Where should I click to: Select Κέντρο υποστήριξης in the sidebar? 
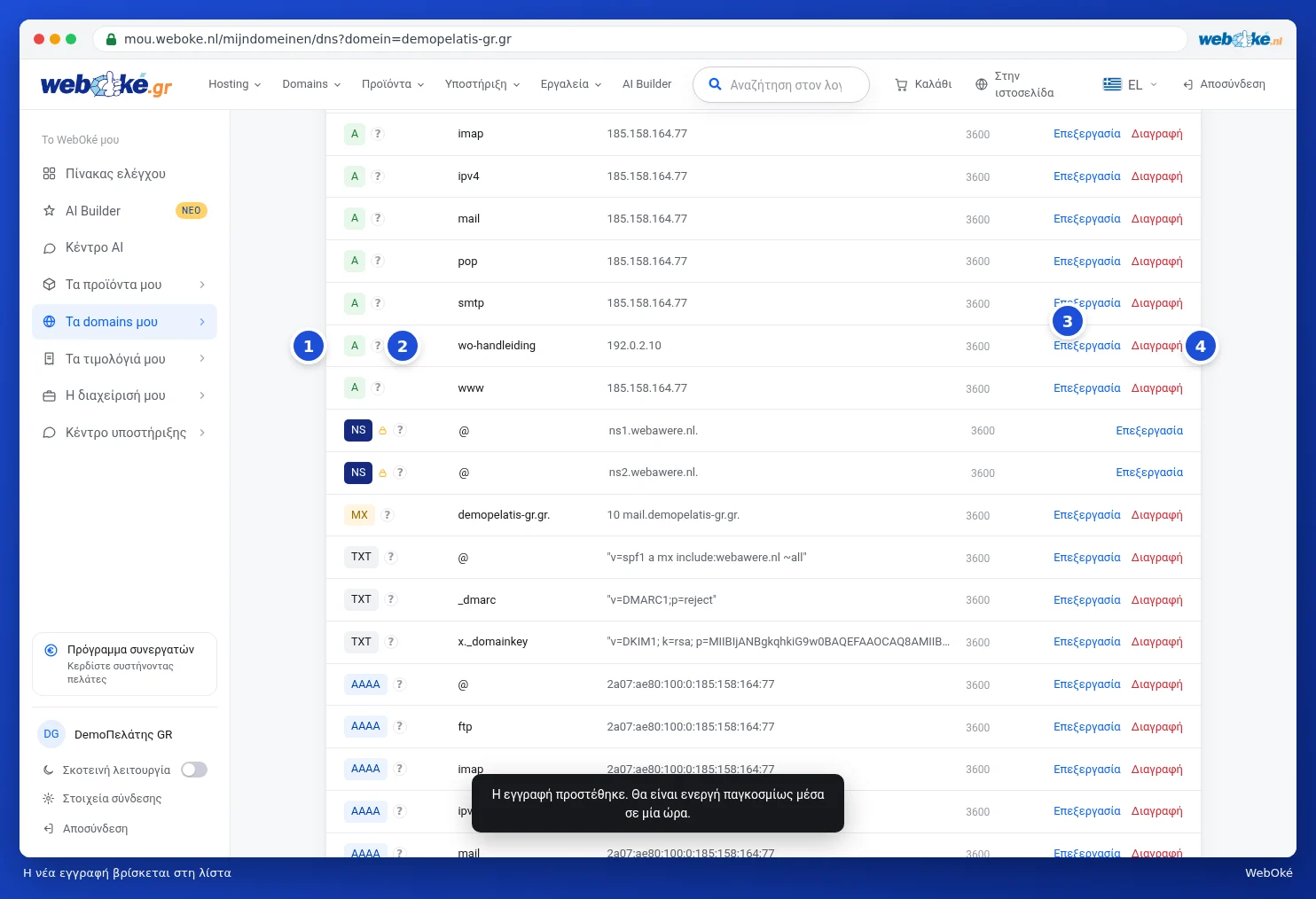pos(124,433)
